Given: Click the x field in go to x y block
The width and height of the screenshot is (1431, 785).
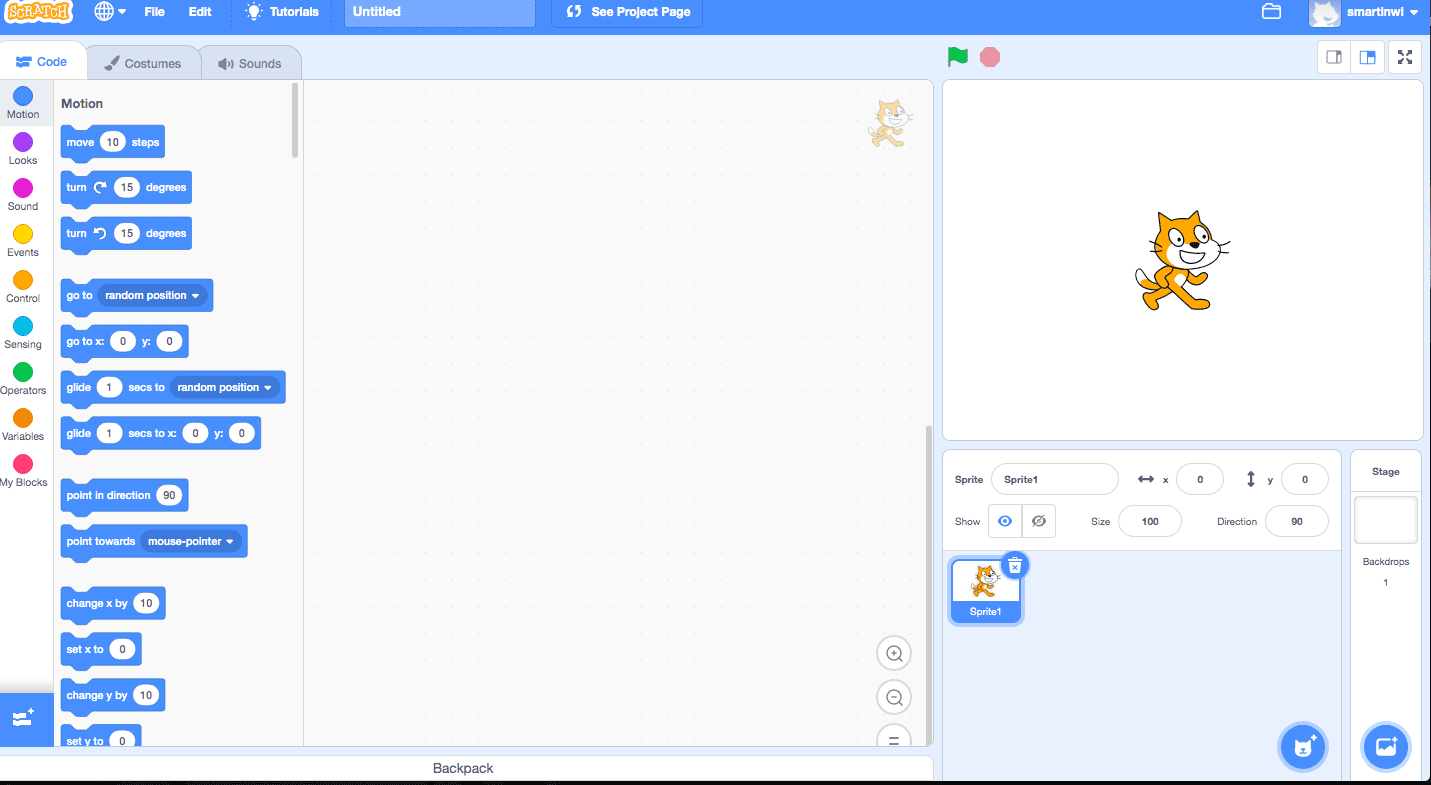Looking at the screenshot, I should point(122,342).
